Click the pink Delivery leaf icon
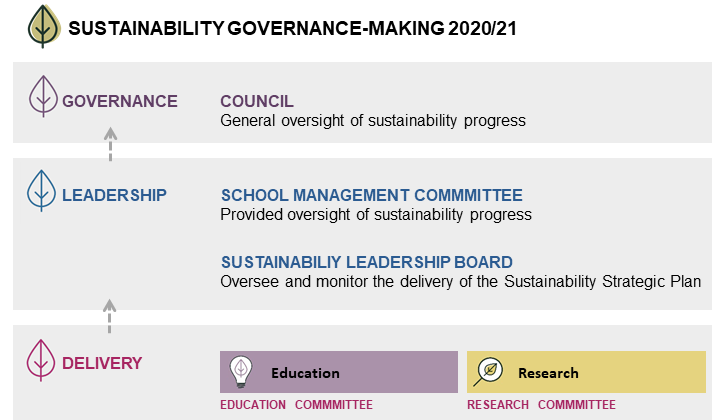The width and height of the screenshot is (719, 420). (x=42, y=360)
